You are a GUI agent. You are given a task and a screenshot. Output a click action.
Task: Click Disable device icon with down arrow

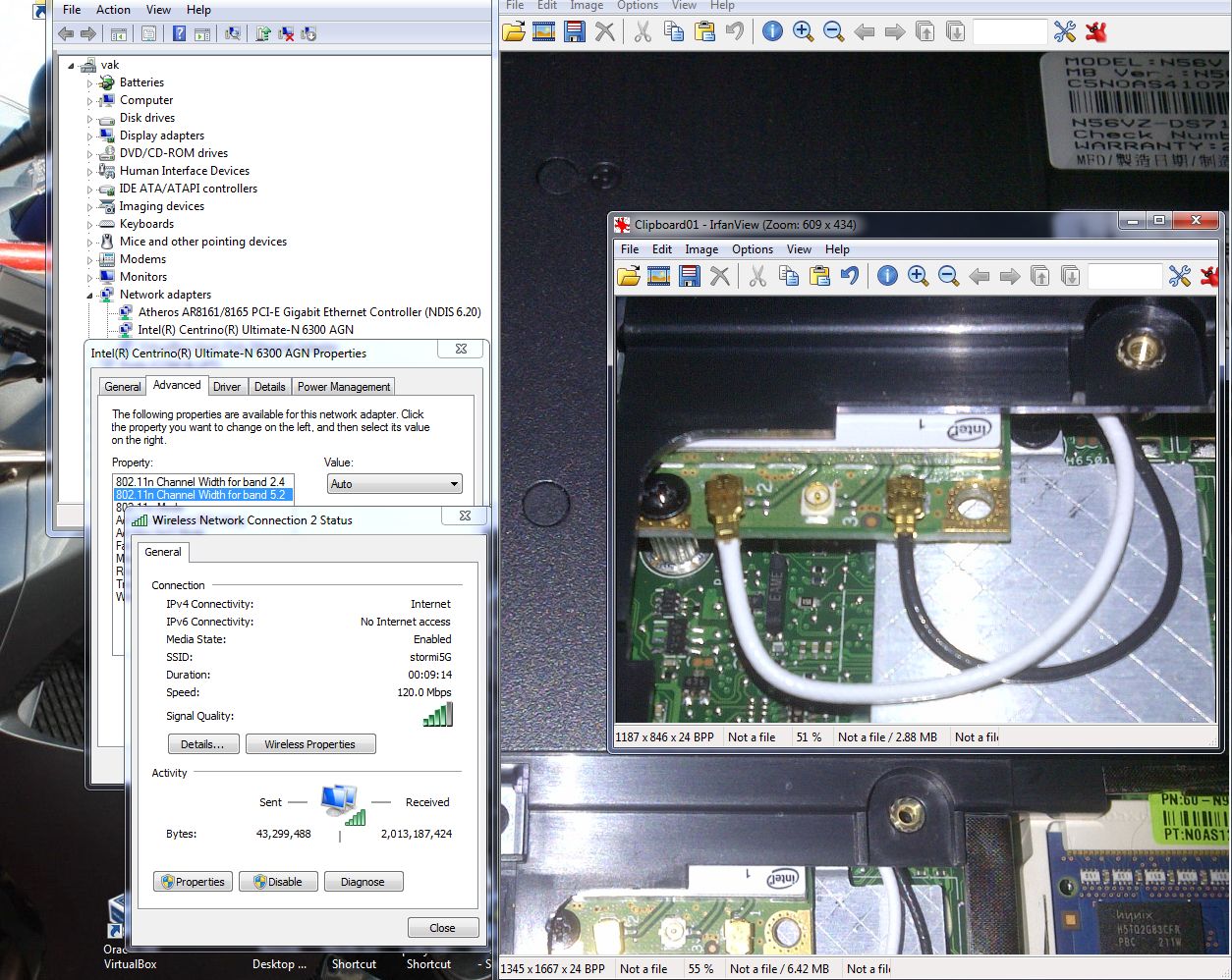308,33
